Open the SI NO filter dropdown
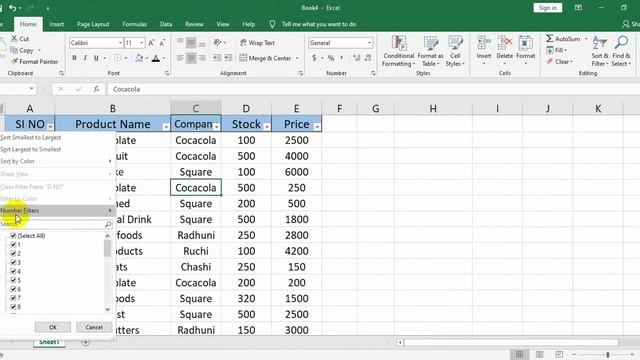 pyautogui.click(x=50, y=127)
